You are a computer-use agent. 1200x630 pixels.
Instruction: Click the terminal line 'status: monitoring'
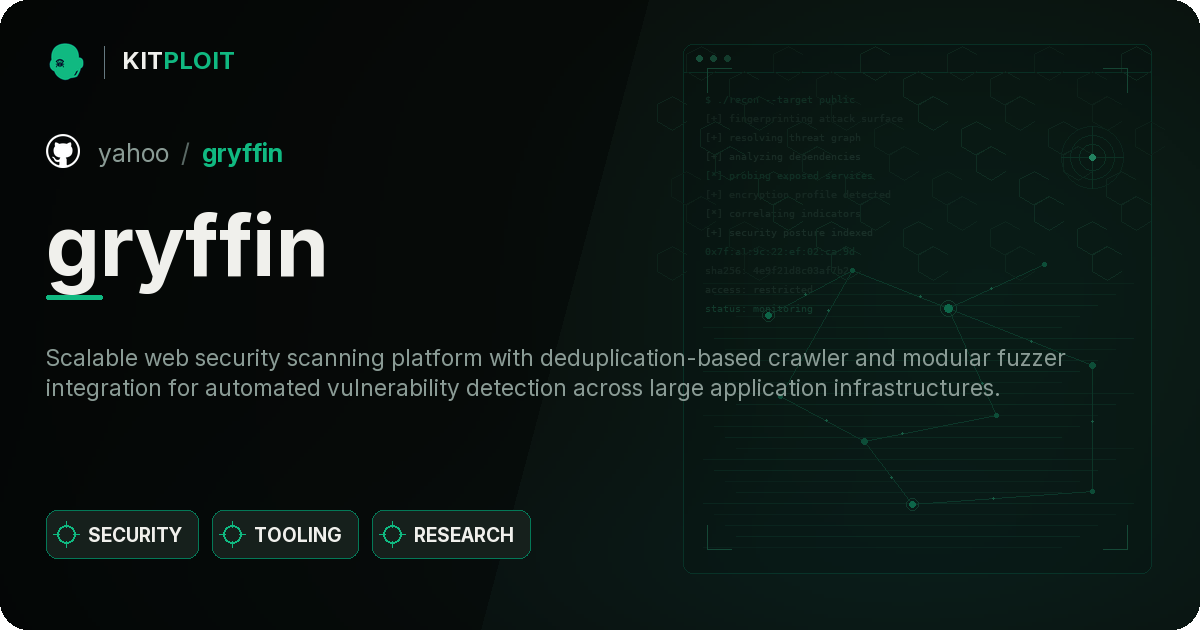(759, 309)
